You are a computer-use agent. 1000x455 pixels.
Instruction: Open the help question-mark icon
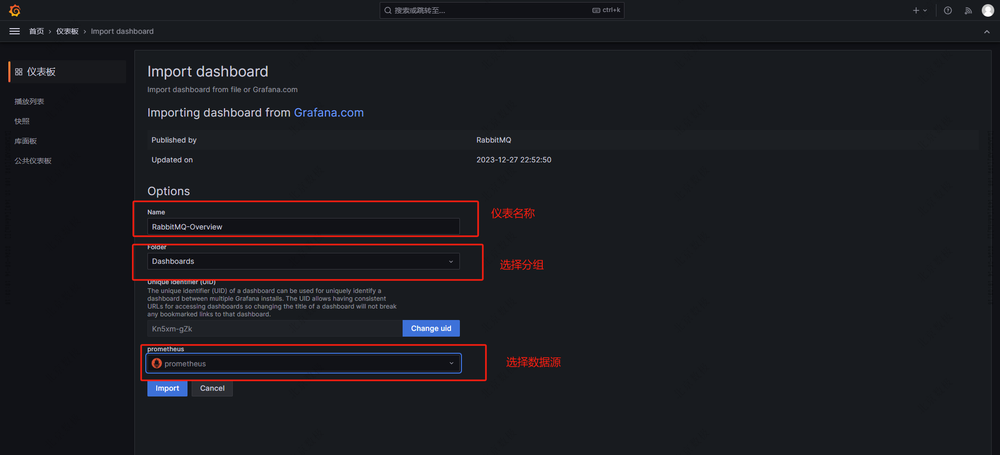click(x=948, y=10)
